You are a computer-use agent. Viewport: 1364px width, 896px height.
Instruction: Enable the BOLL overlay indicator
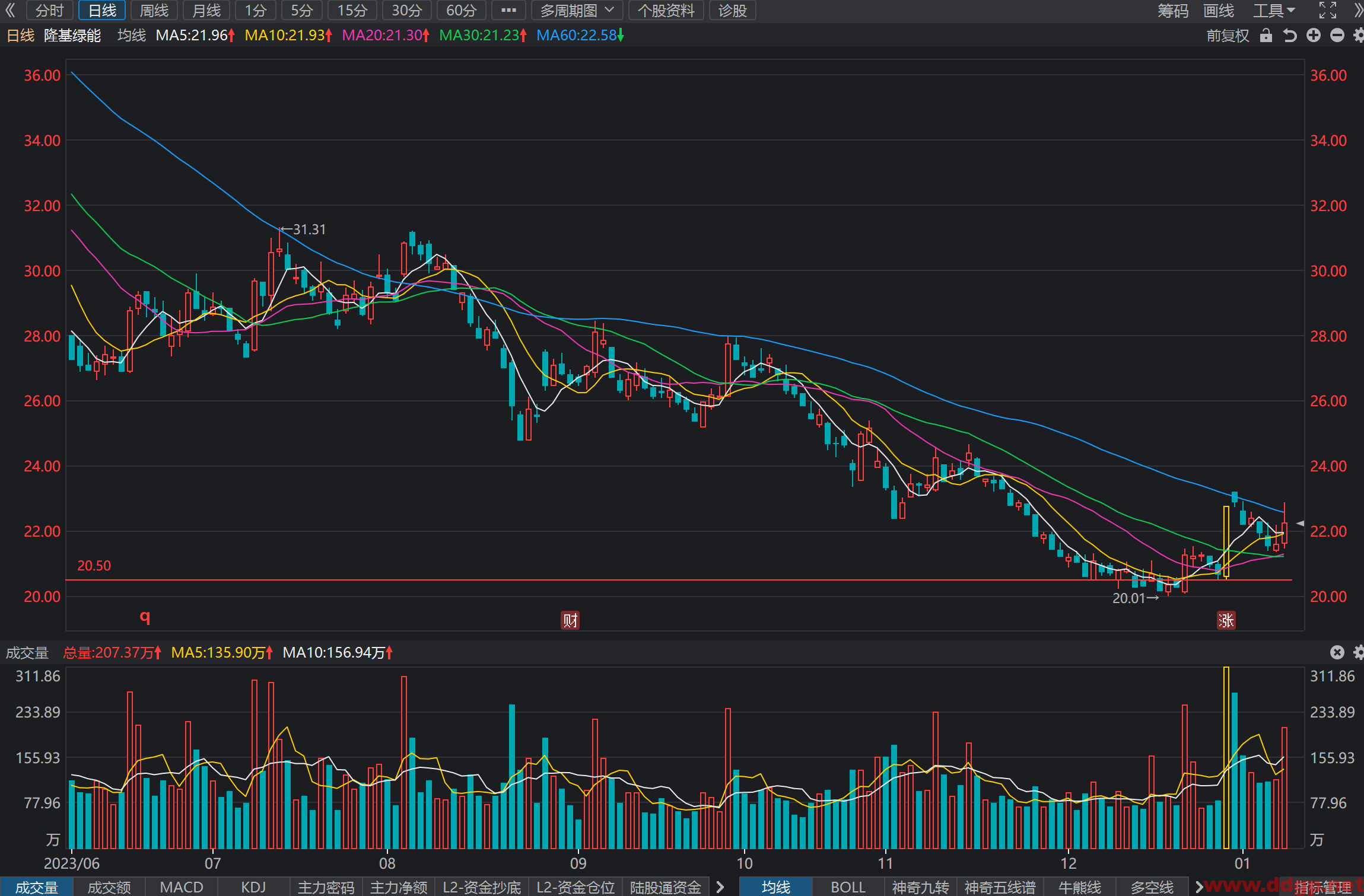848,887
